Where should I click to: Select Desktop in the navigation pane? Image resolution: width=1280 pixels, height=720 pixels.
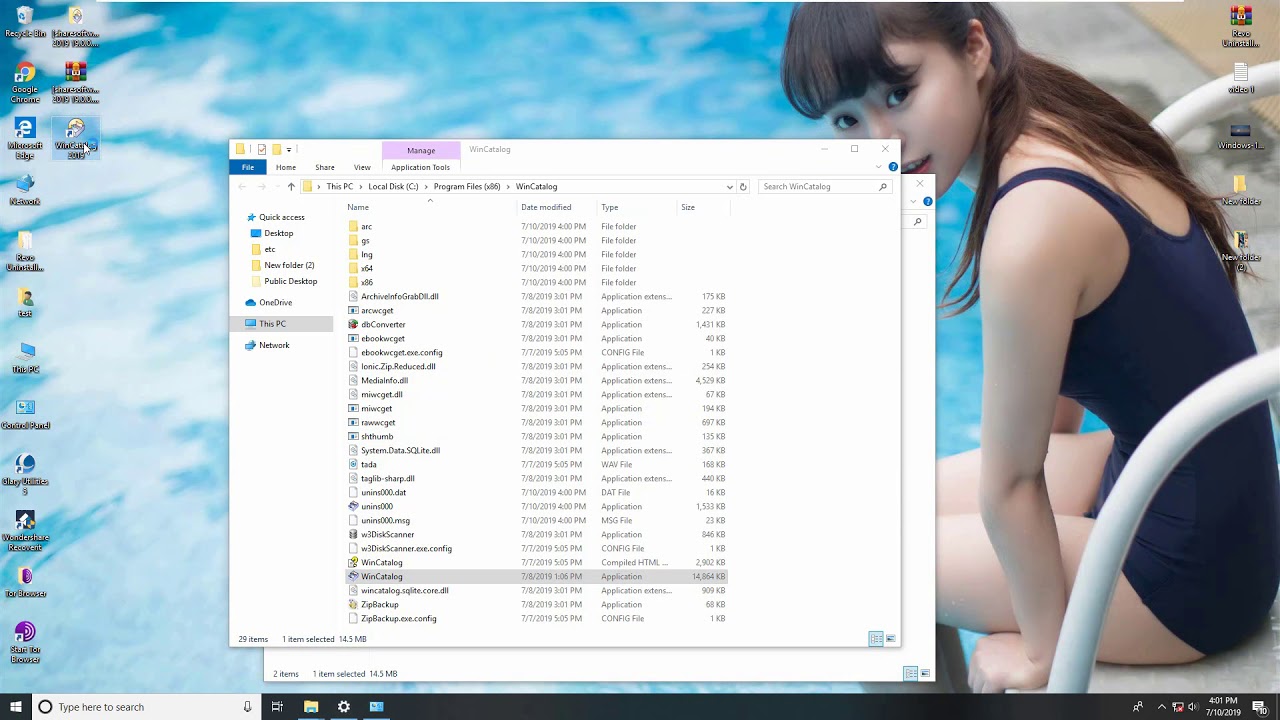tap(278, 233)
